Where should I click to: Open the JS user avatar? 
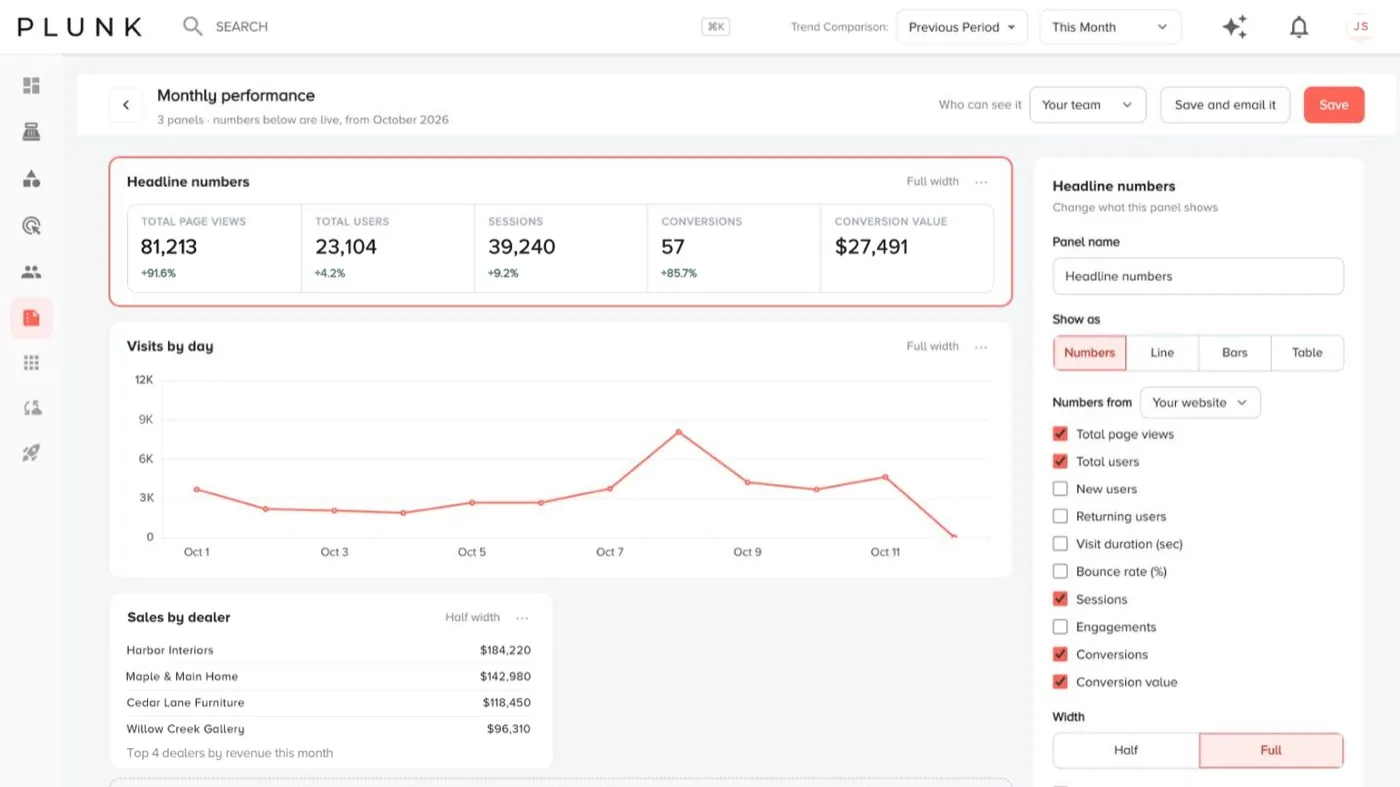point(1360,27)
